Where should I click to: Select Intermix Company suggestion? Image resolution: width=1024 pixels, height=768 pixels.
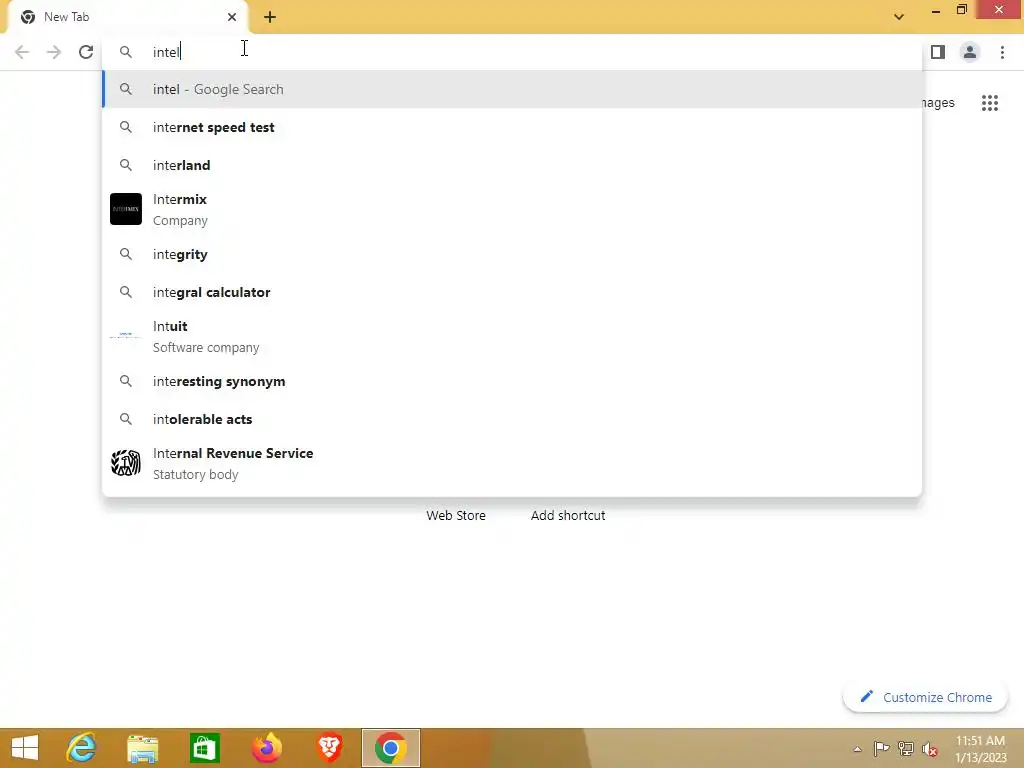click(512, 210)
